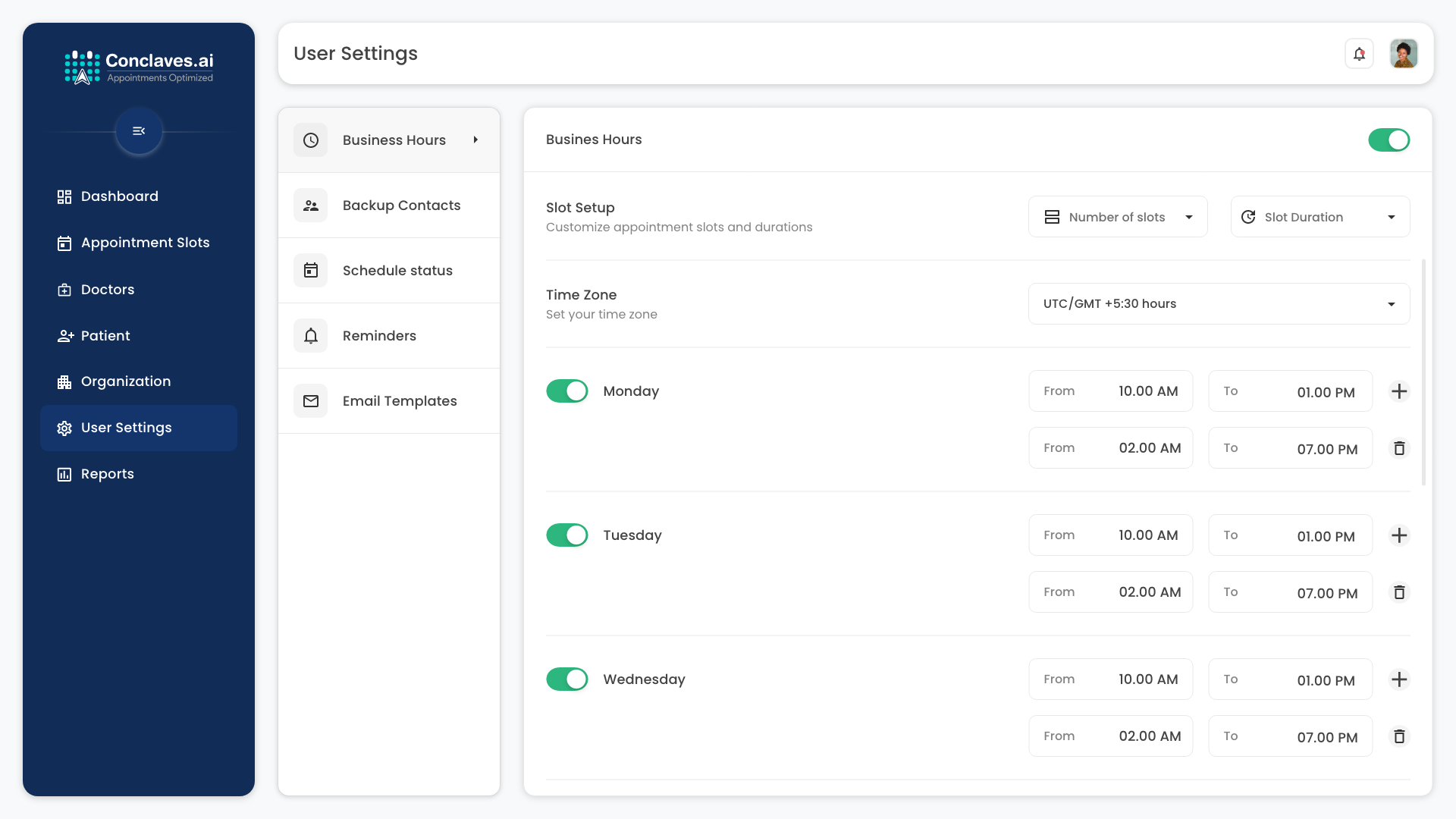Expand the Slot Duration dropdown
The image size is (1456, 819).
coord(1319,217)
